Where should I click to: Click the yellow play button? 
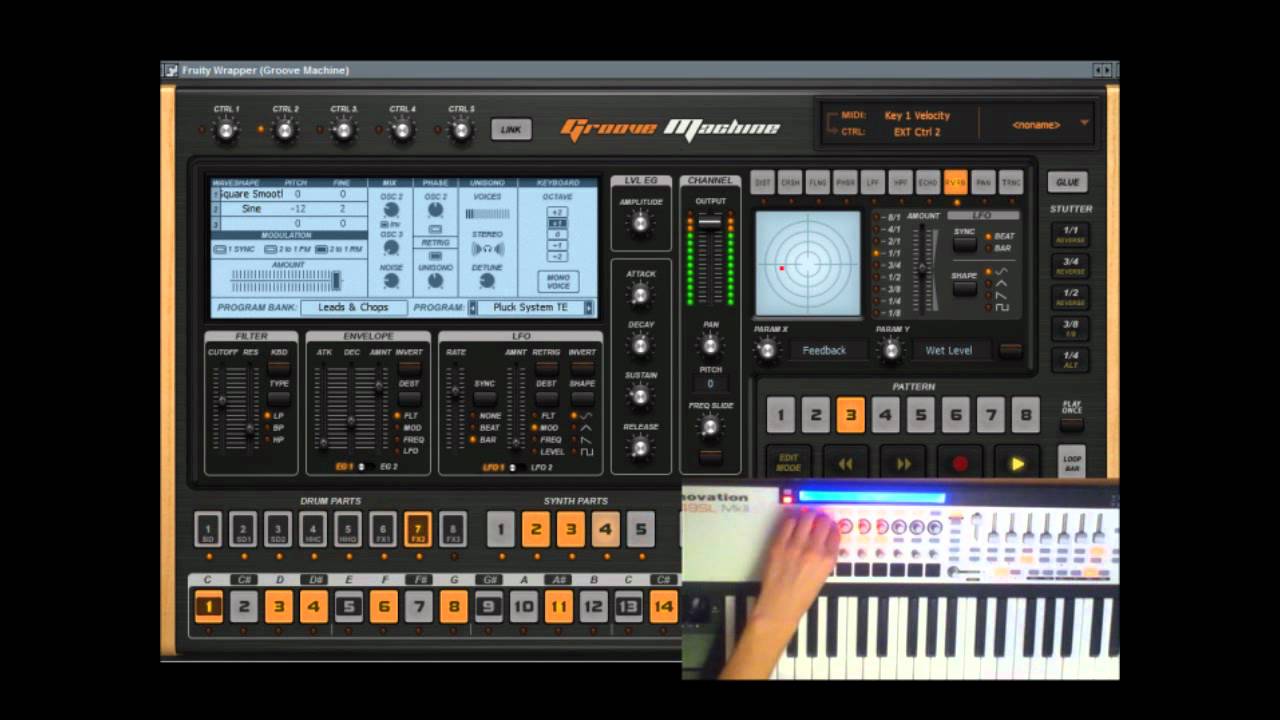1018,464
